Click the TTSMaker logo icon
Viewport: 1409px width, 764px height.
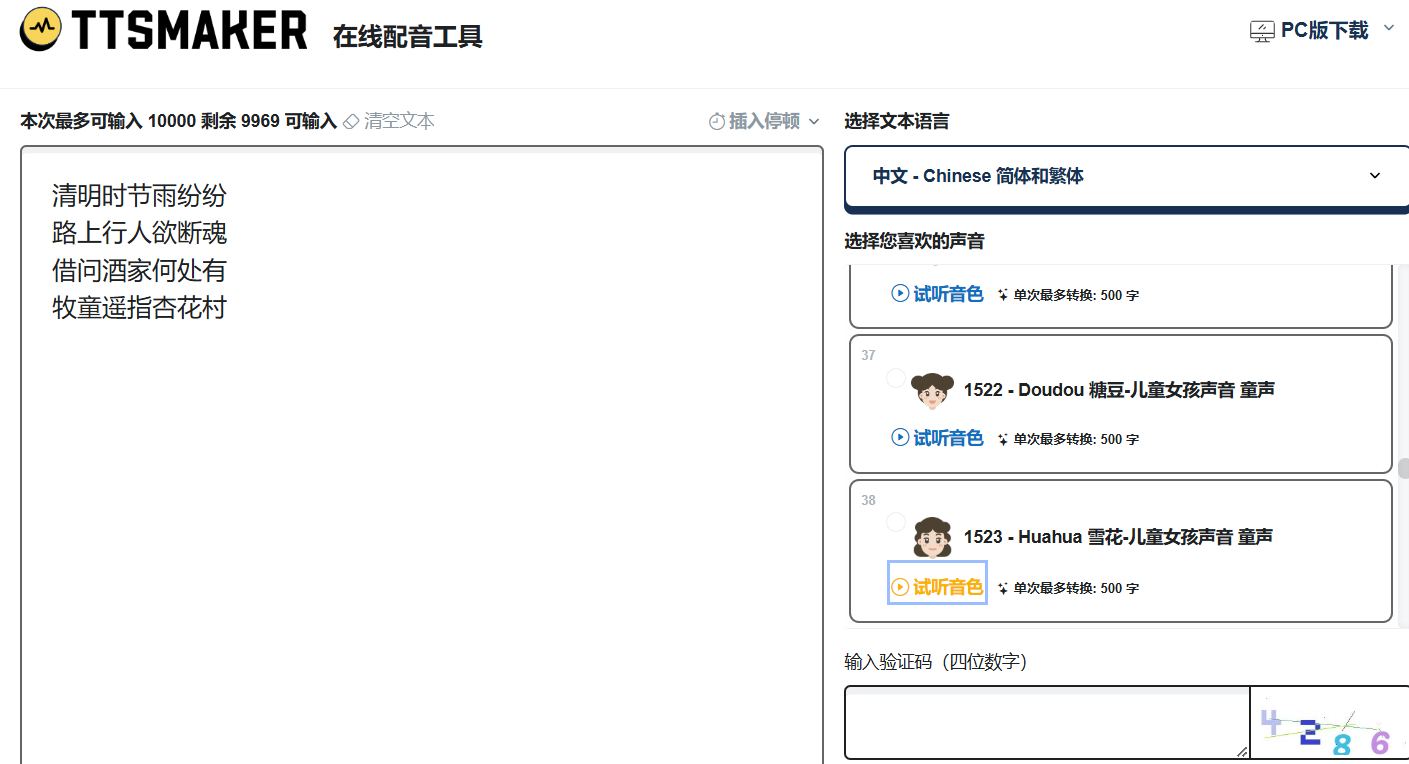pyautogui.click(x=40, y=29)
